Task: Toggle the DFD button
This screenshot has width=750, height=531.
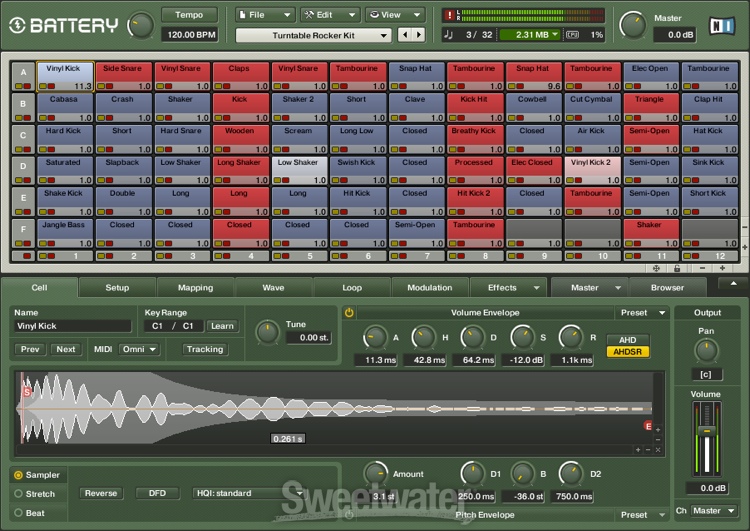Action: pos(157,493)
